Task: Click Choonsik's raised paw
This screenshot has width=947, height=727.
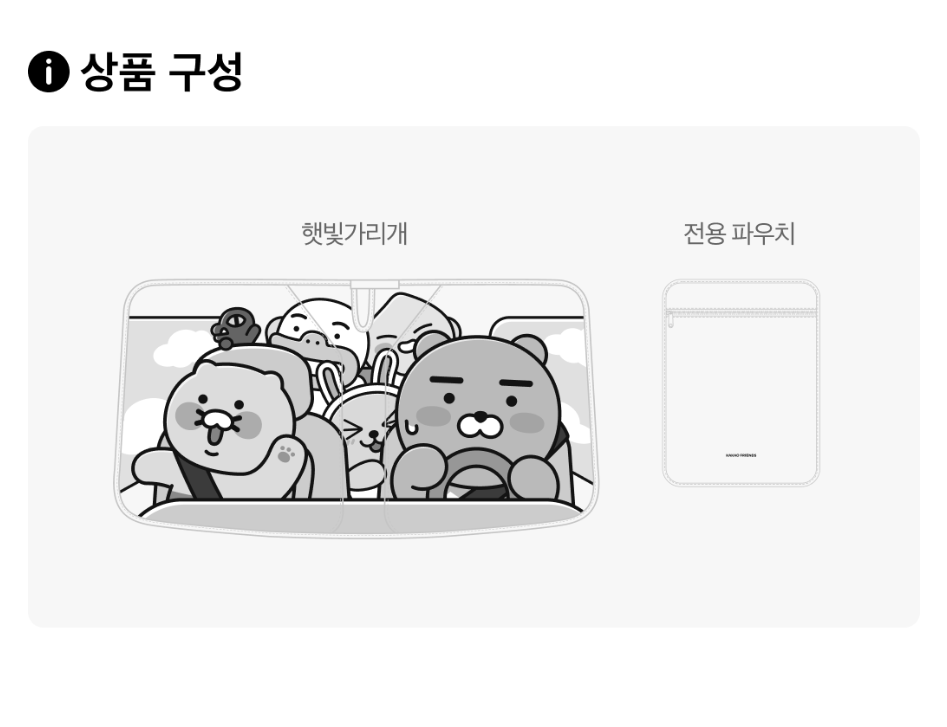Action: (286, 454)
